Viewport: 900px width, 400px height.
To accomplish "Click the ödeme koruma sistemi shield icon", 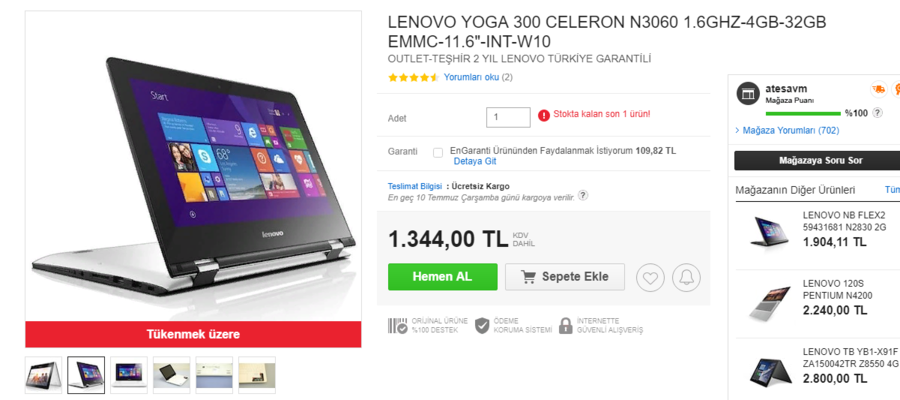I will pyautogui.click(x=482, y=326).
